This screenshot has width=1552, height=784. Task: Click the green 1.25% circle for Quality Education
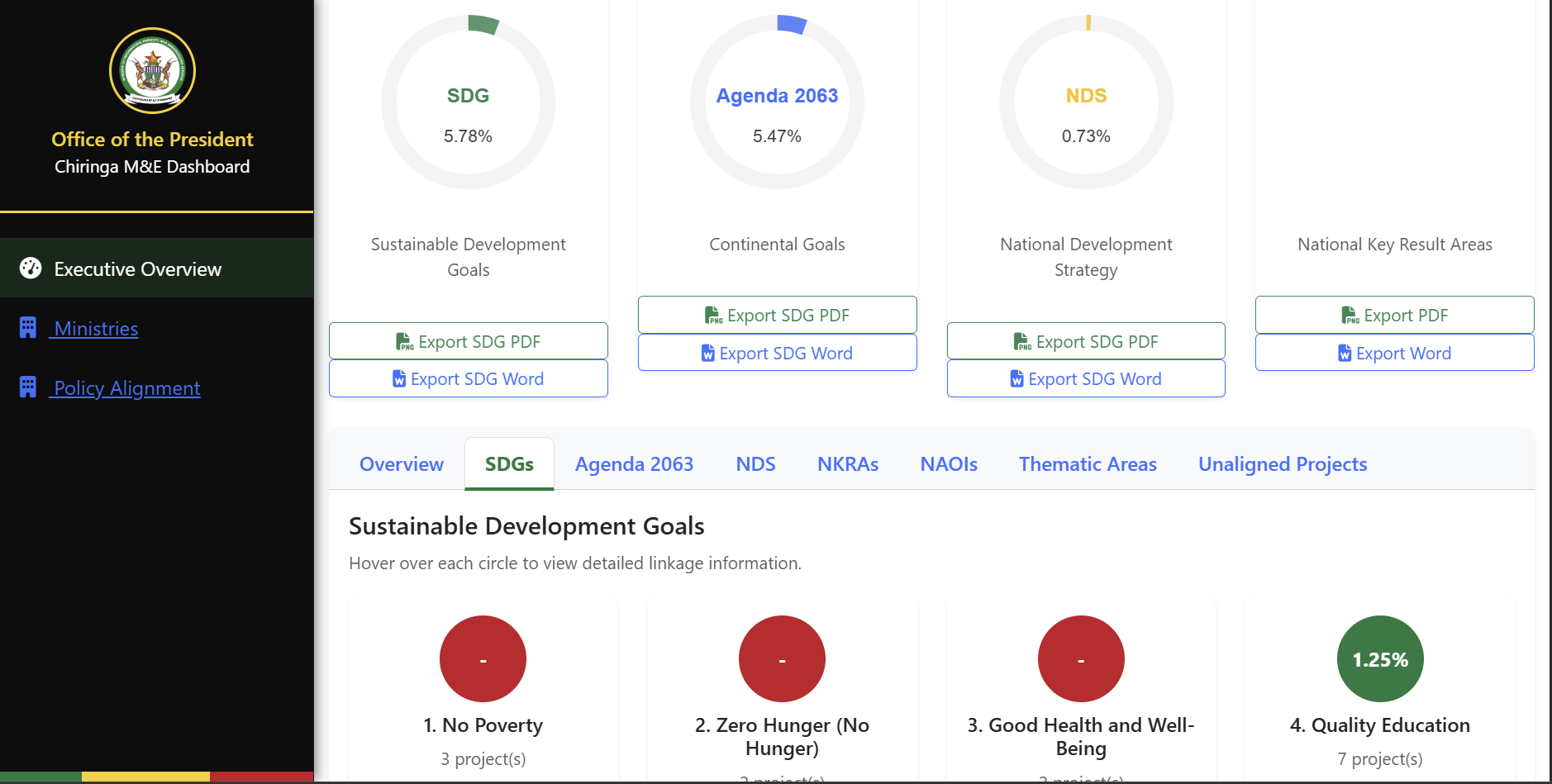(x=1379, y=658)
